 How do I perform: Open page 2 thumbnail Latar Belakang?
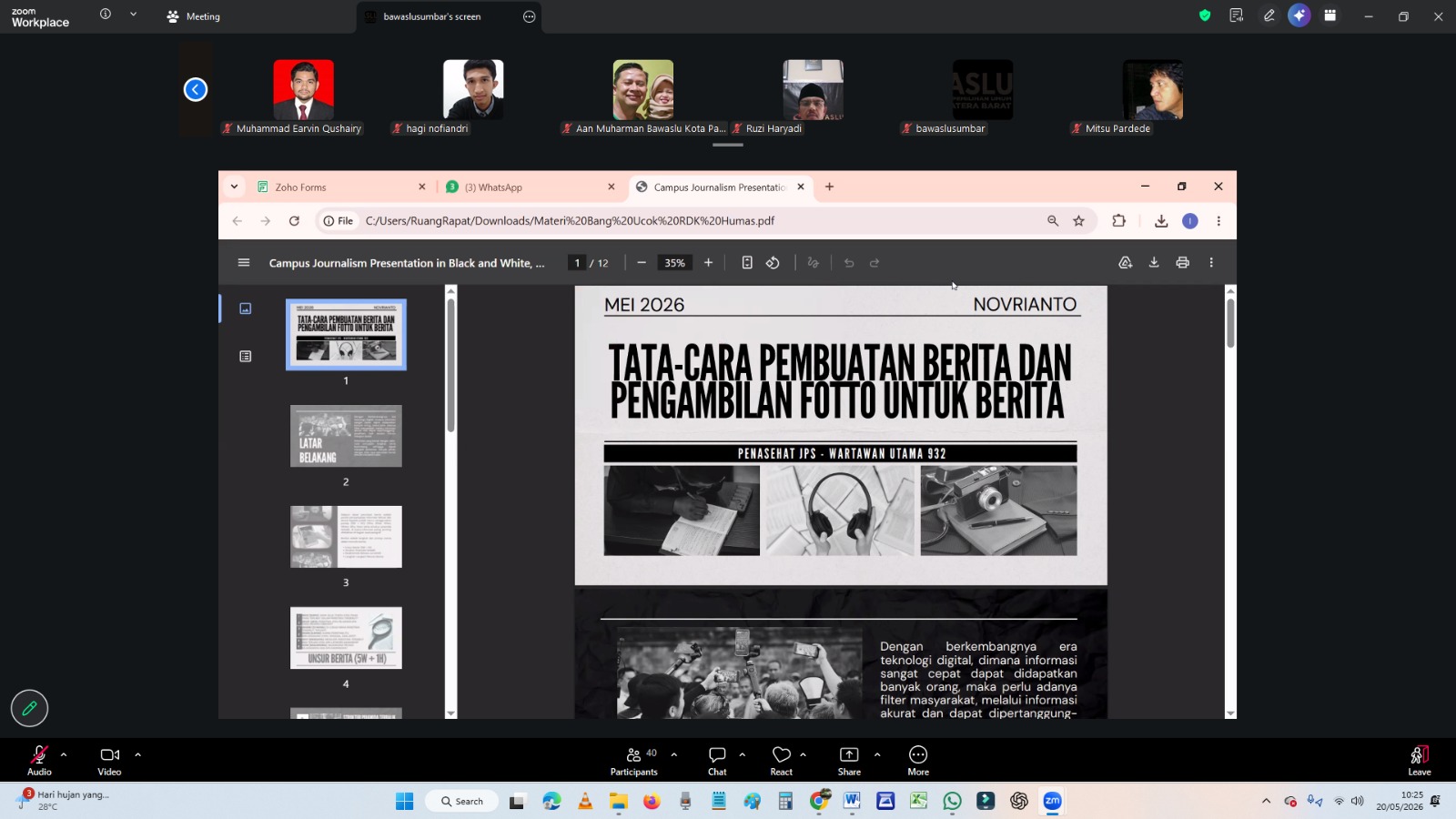346,436
